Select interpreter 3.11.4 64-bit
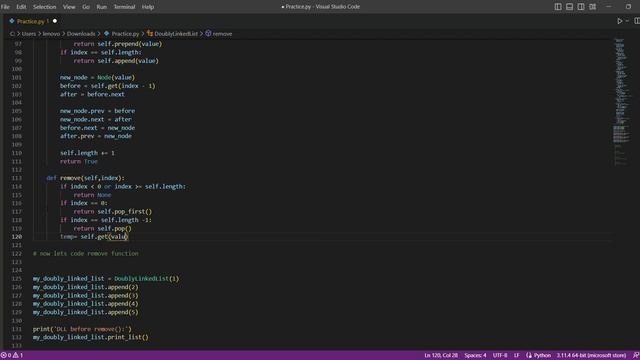The width and height of the screenshot is (640, 360). click(591, 356)
